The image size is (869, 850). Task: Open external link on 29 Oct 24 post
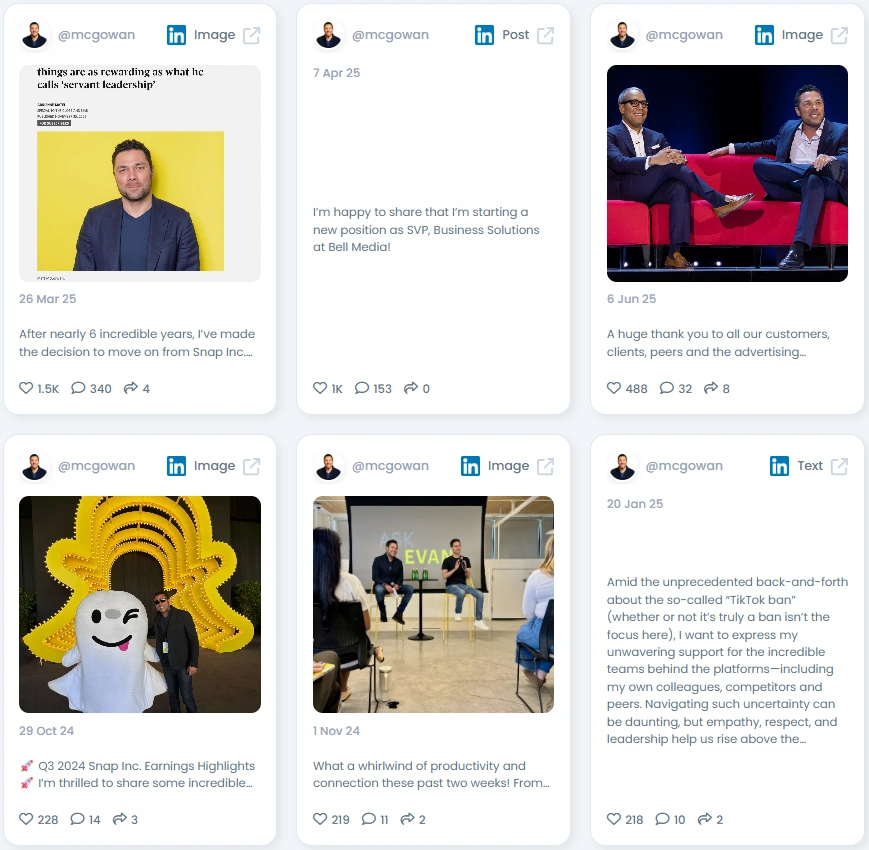click(x=252, y=467)
